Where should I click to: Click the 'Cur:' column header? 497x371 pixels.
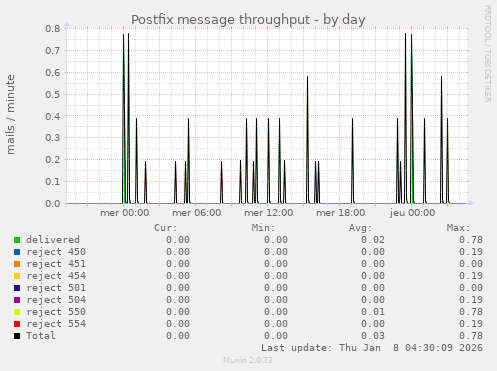pos(166,228)
